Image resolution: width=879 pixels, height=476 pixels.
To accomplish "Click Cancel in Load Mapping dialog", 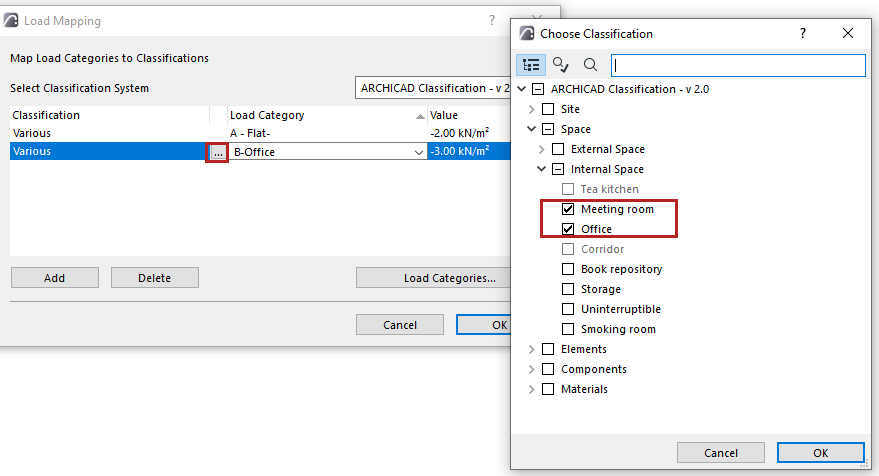I will (400, 325).
